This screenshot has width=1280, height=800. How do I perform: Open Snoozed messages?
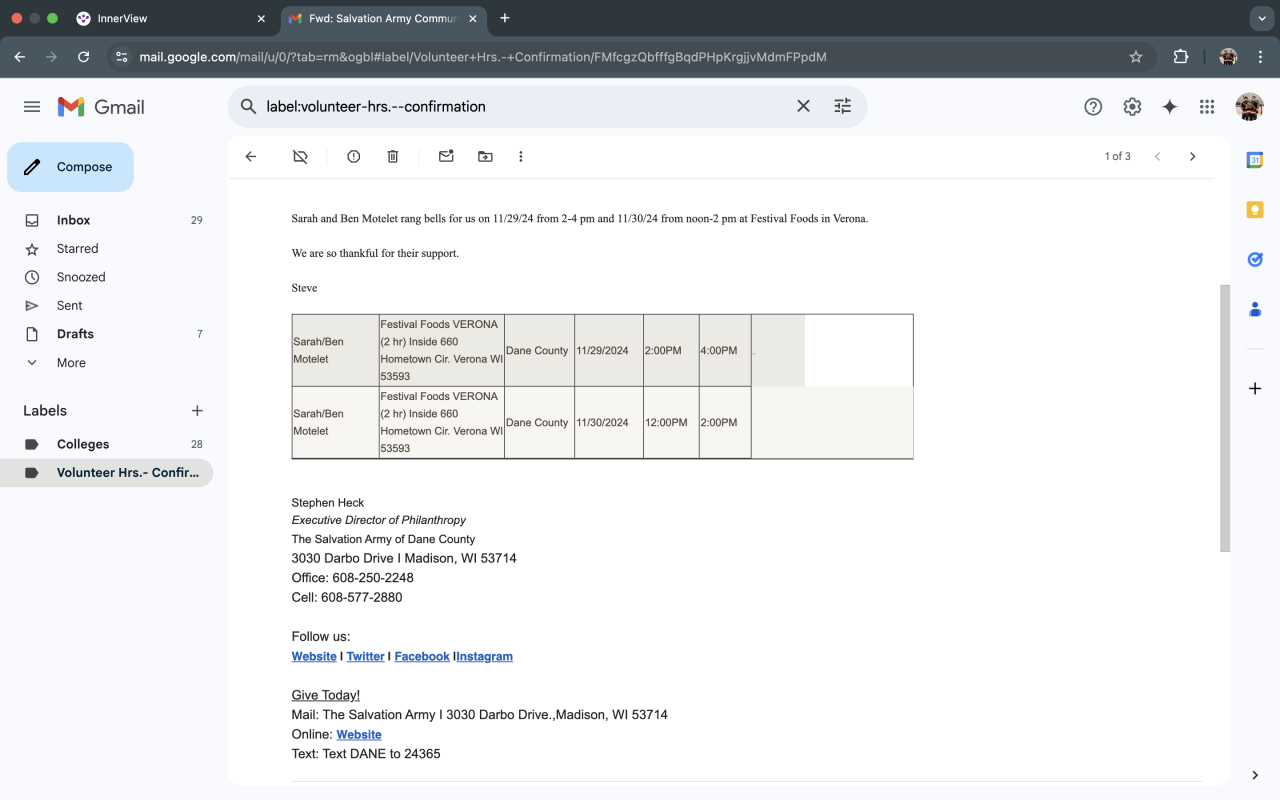106,277
